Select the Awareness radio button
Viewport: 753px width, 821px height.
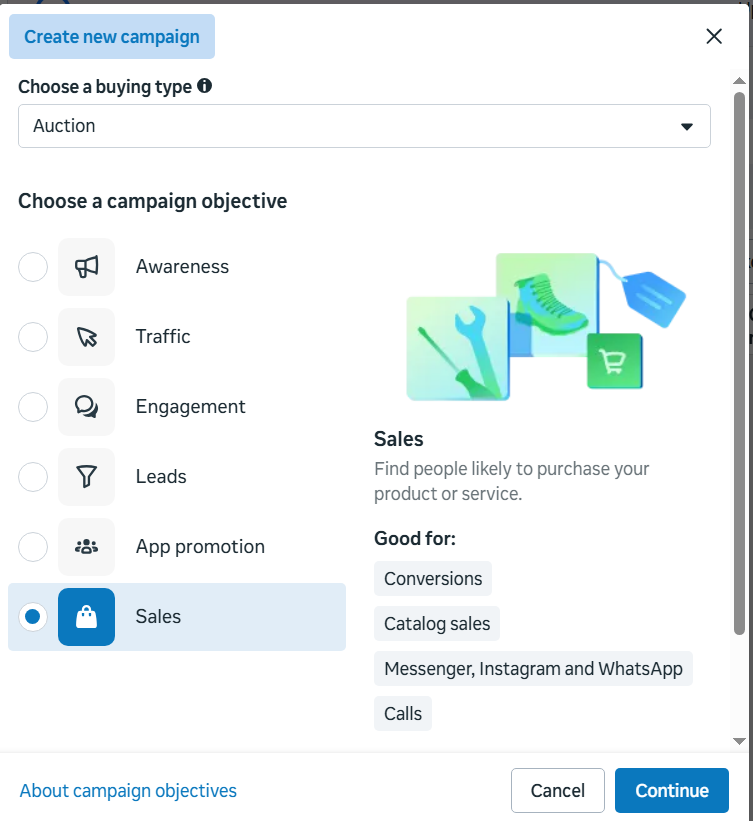click(33, 267)
